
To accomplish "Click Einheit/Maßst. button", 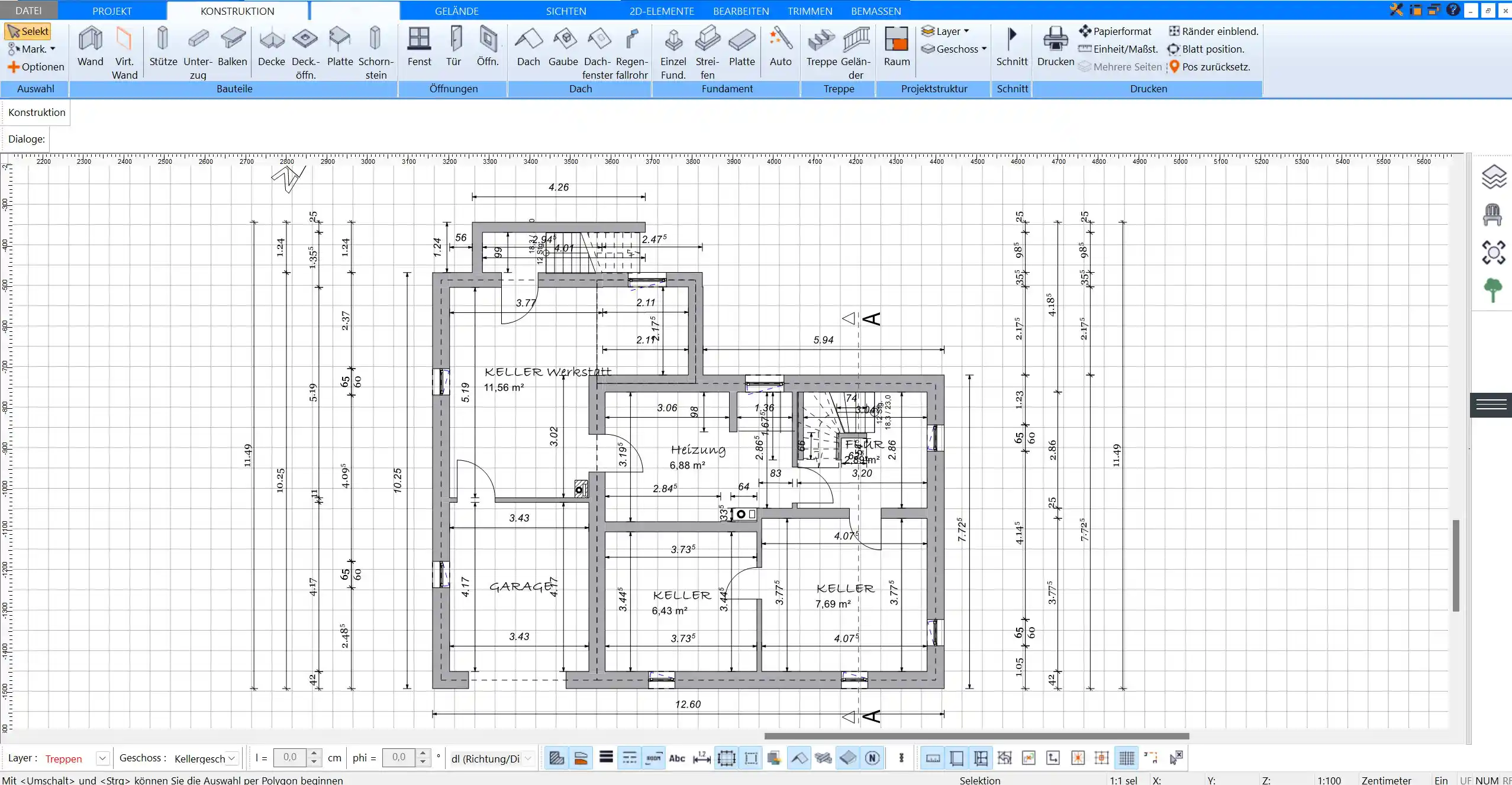I will click(x=1118, y=49).
